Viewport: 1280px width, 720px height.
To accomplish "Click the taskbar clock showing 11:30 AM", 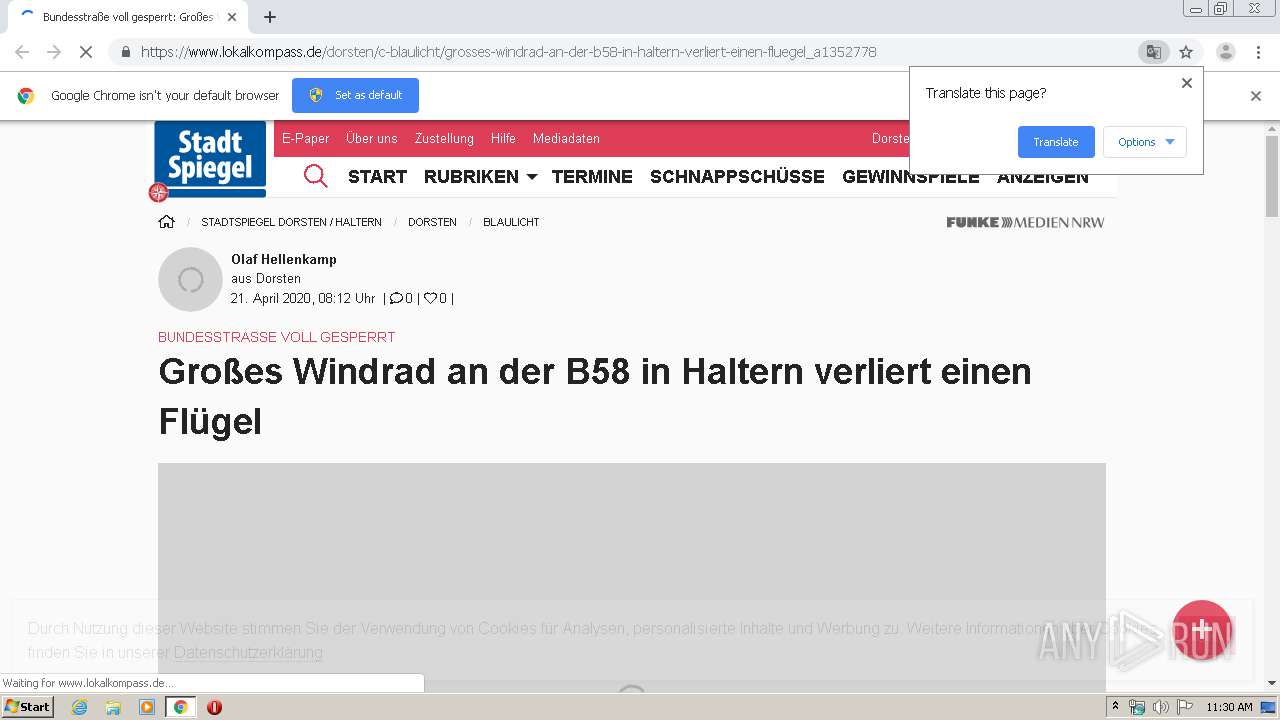I will click(1229, 707).
